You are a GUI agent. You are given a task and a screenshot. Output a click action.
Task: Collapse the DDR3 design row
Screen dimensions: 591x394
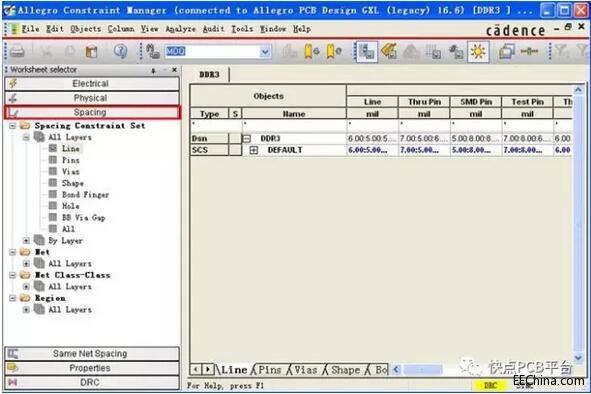pos(247,139)
